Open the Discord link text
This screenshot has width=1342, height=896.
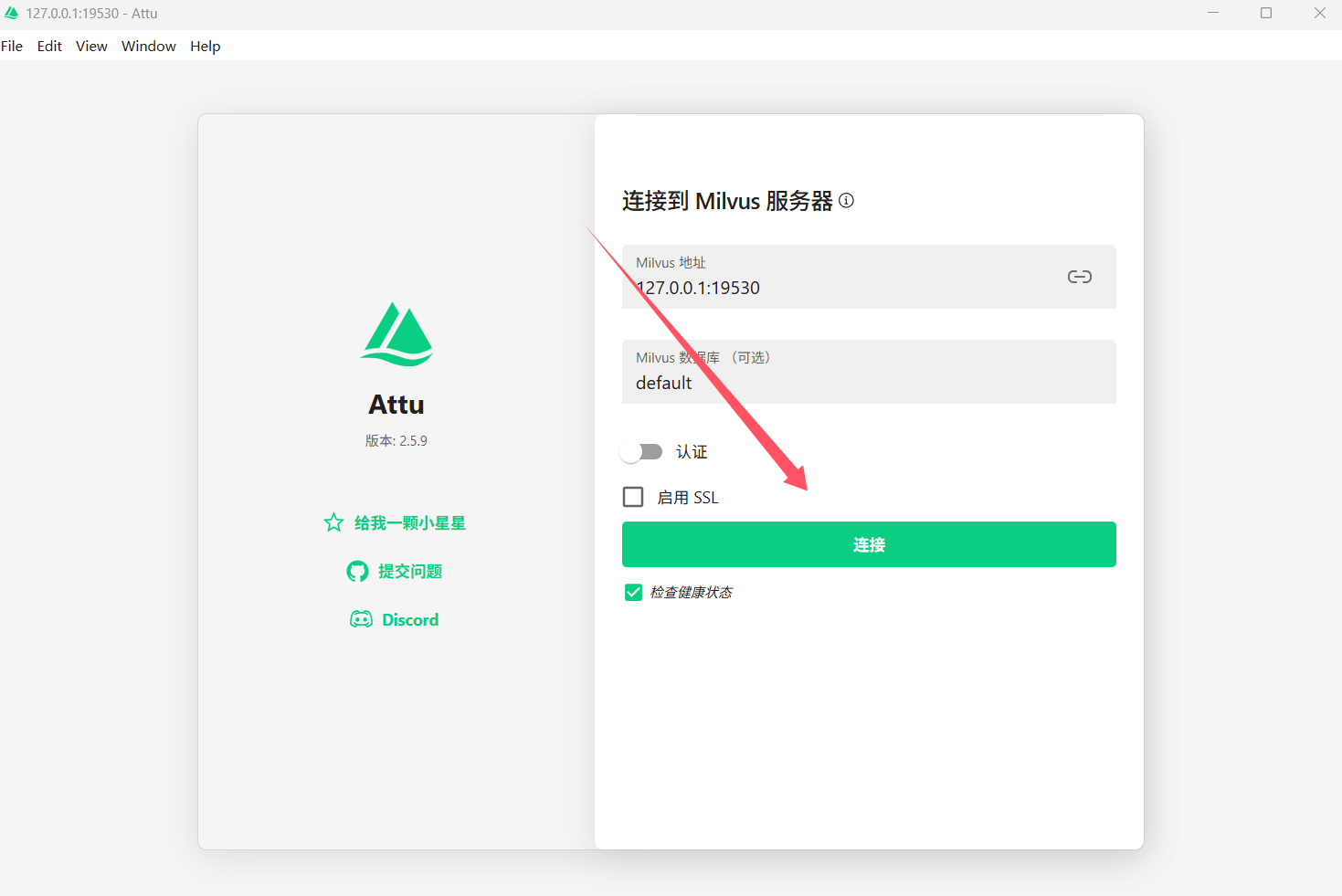coord(410,619)
